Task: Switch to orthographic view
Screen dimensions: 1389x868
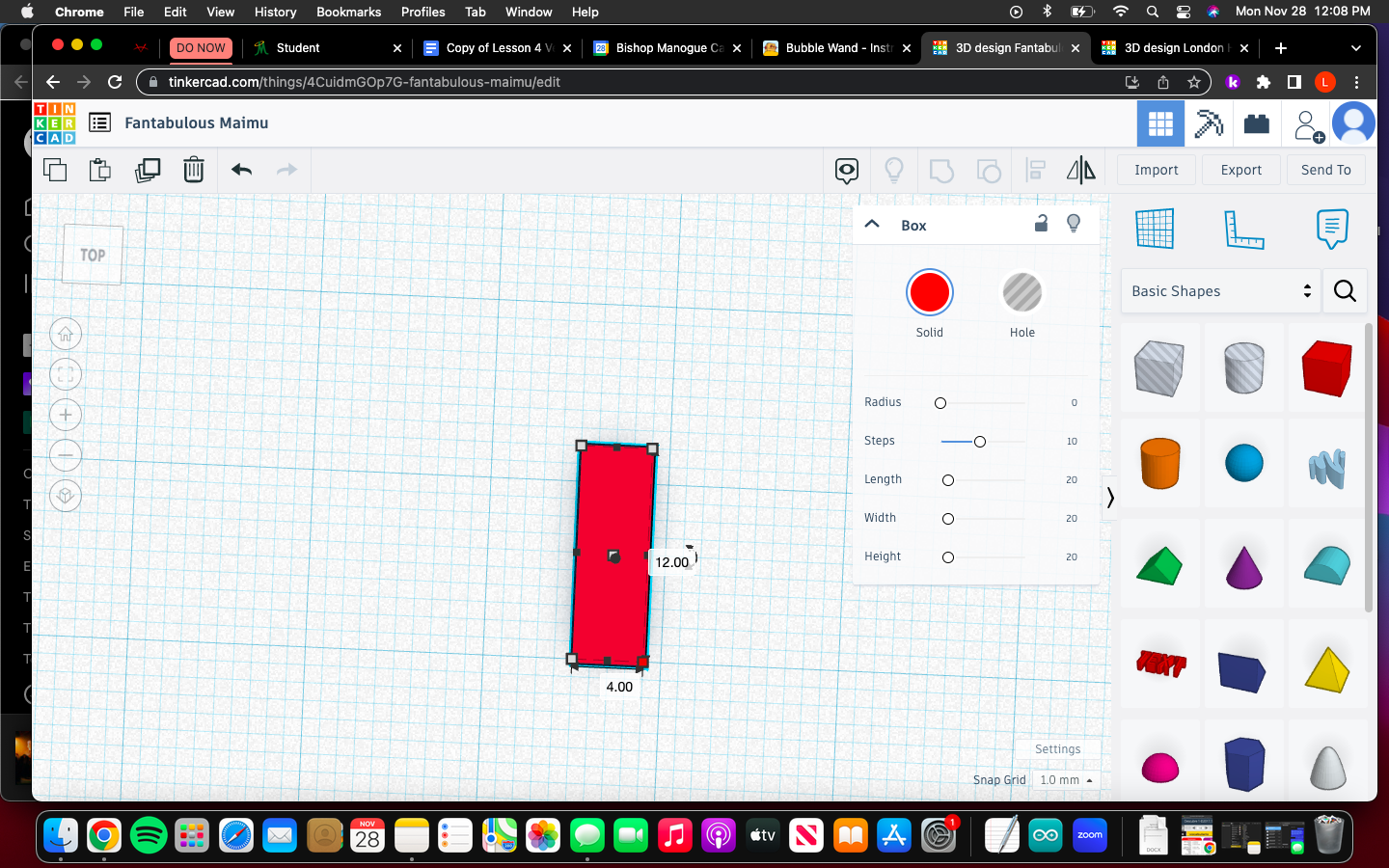Action: [66, 496]
